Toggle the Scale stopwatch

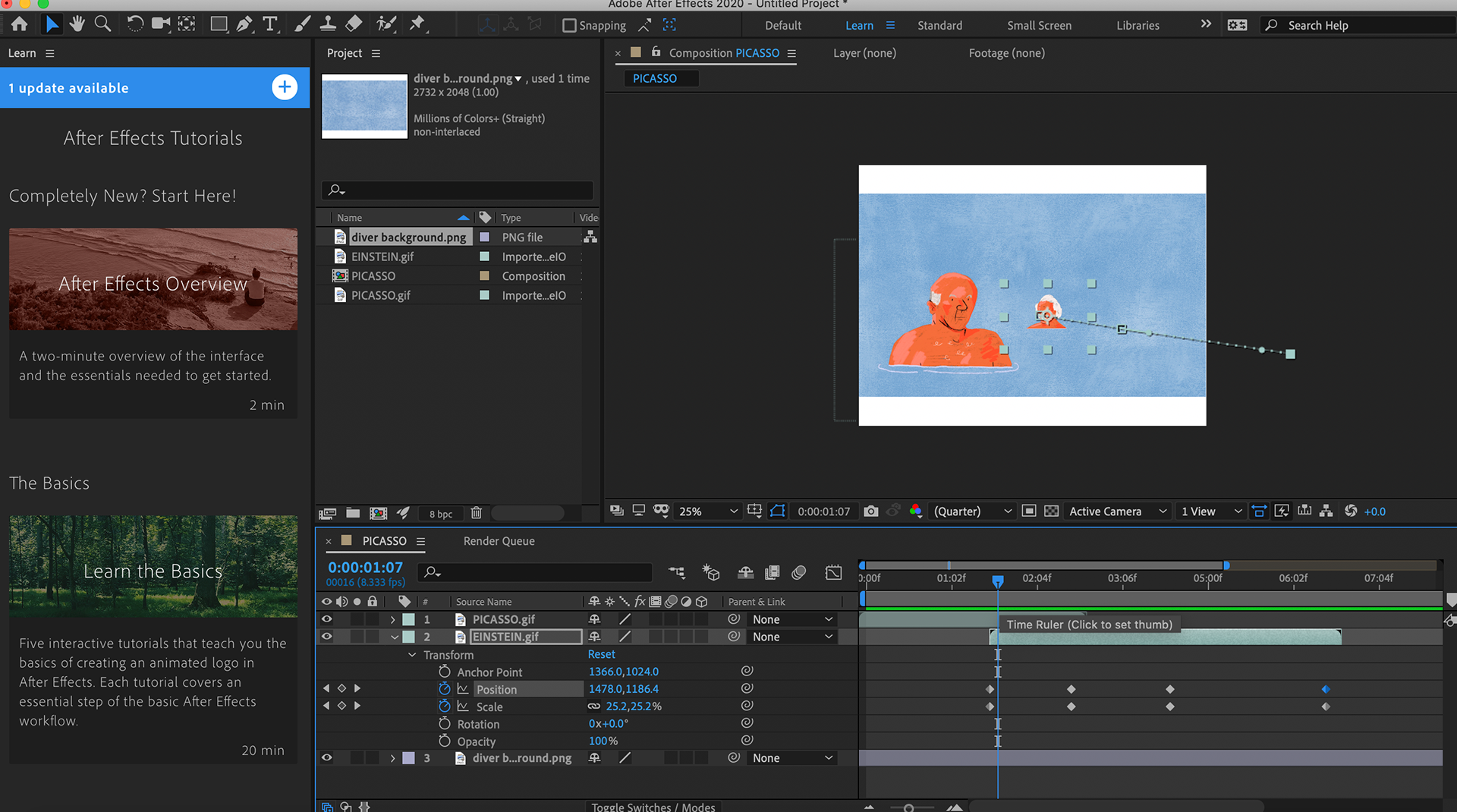(445, 706)
